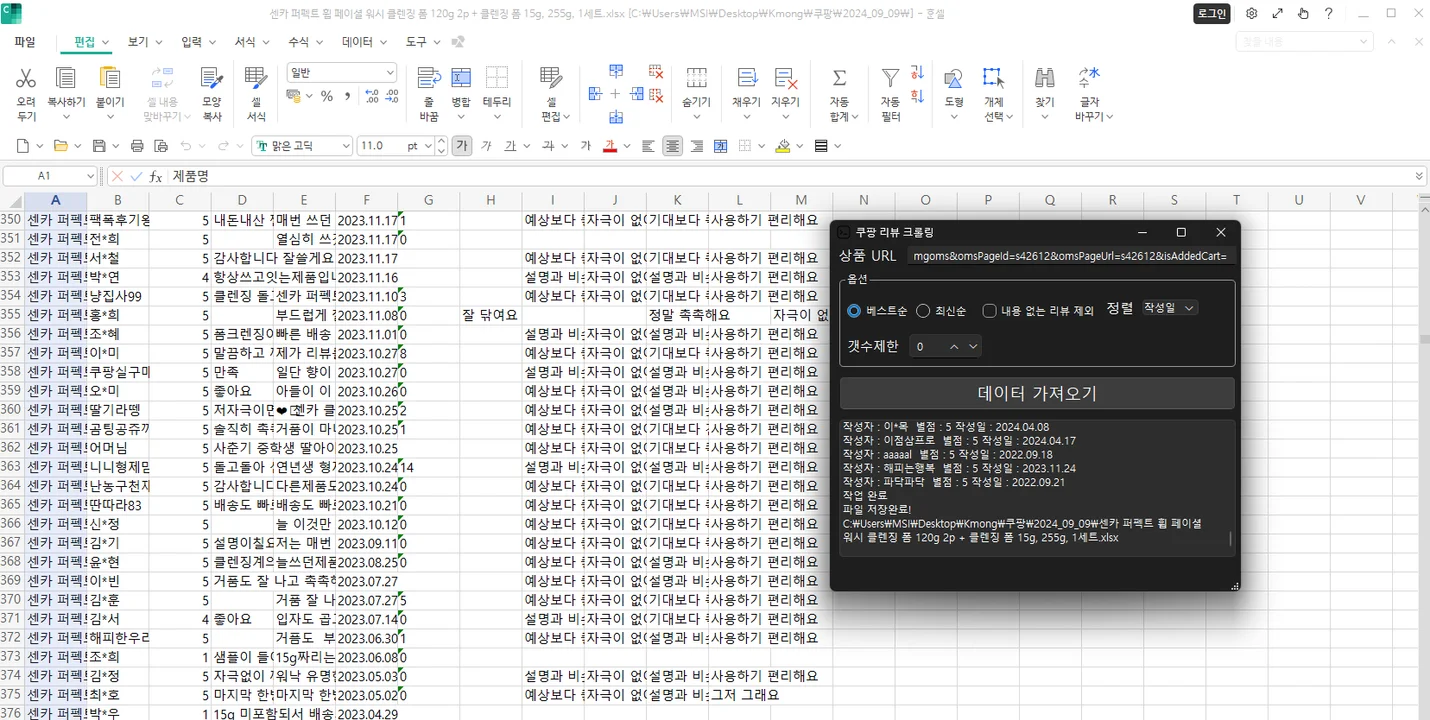
Task: Sort ascending with the upper sort icon
Action: 918,72
